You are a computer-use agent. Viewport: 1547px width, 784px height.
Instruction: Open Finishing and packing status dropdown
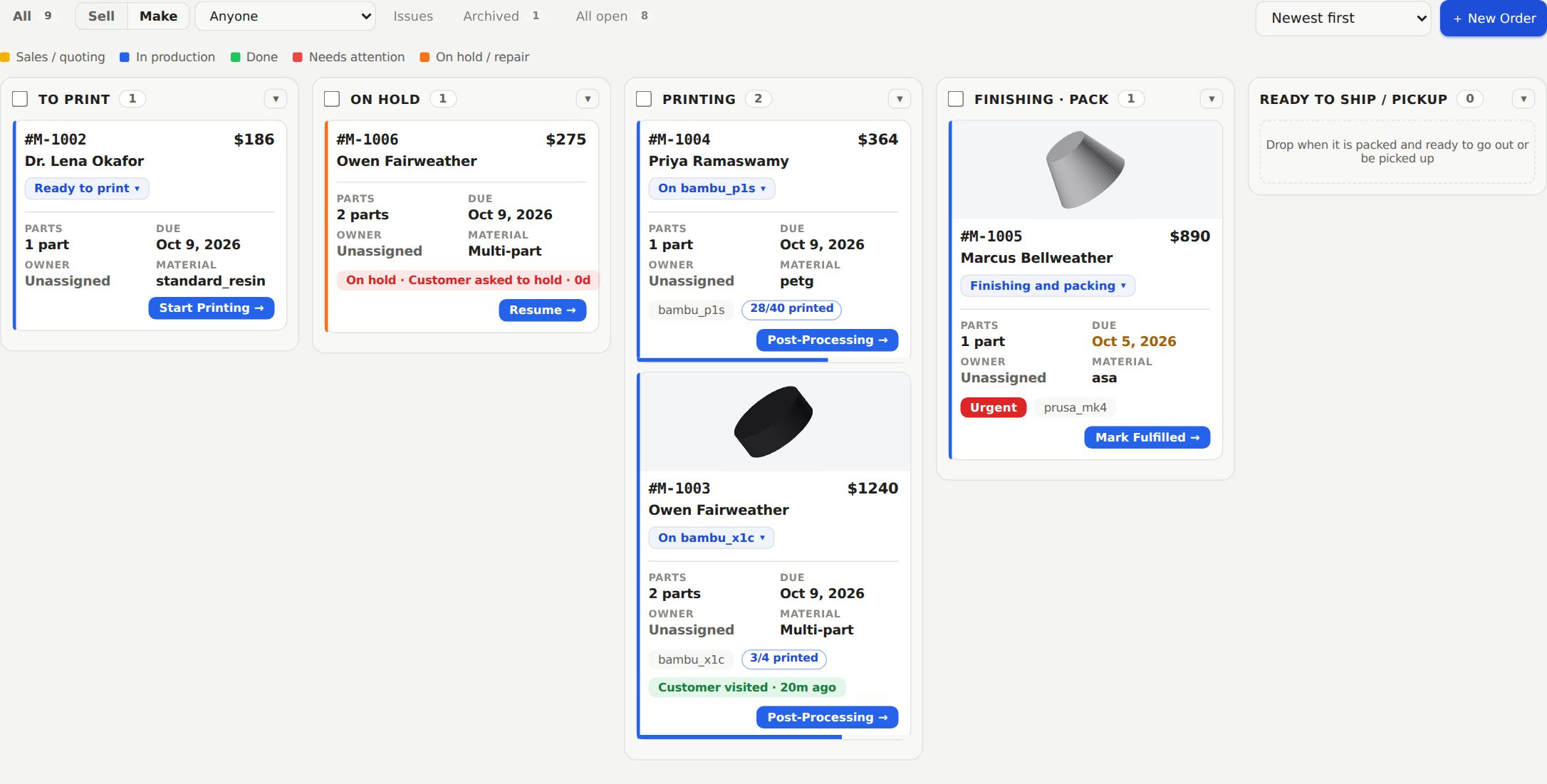[1048, 286]
